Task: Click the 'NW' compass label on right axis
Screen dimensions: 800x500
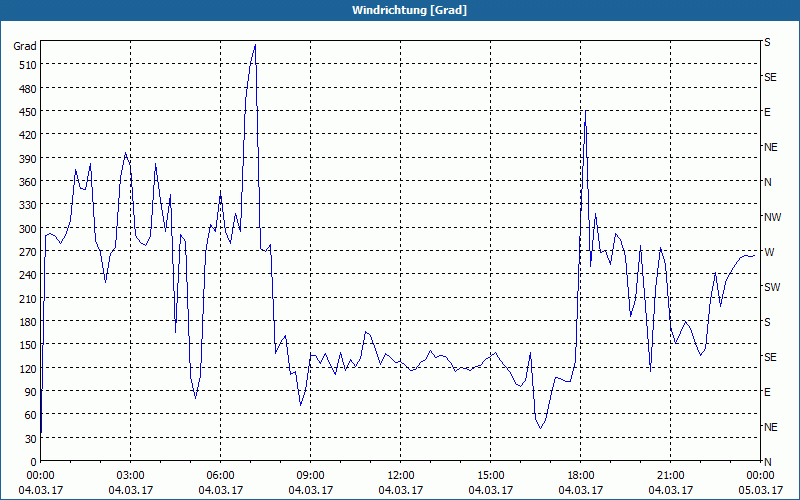Action: click(772, 217)
